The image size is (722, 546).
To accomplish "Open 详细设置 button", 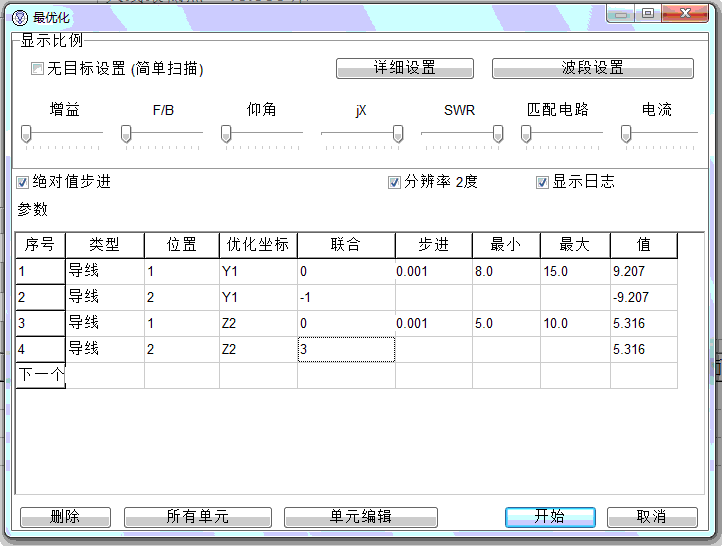I will pos(405,68).
